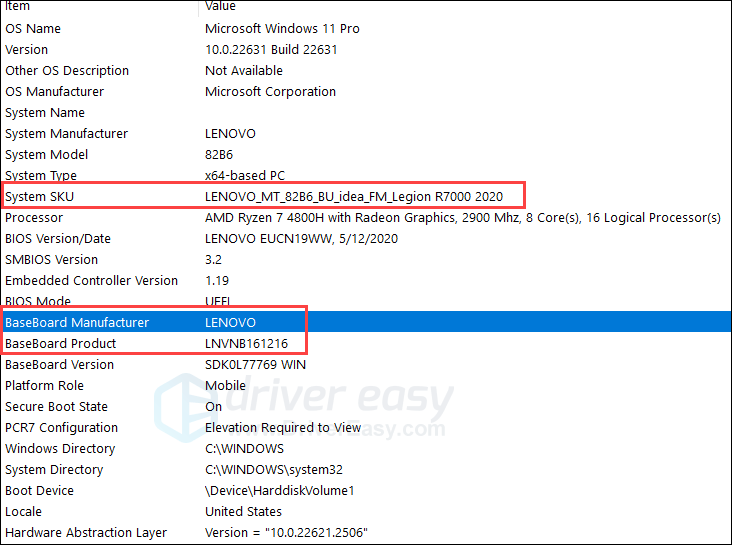Click the value 1.19

point(217,281)
